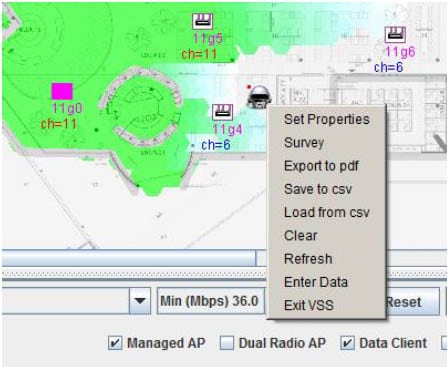Click the helmet survey client icon
This screenshot has height=367, width=448.
click(259, 97)
